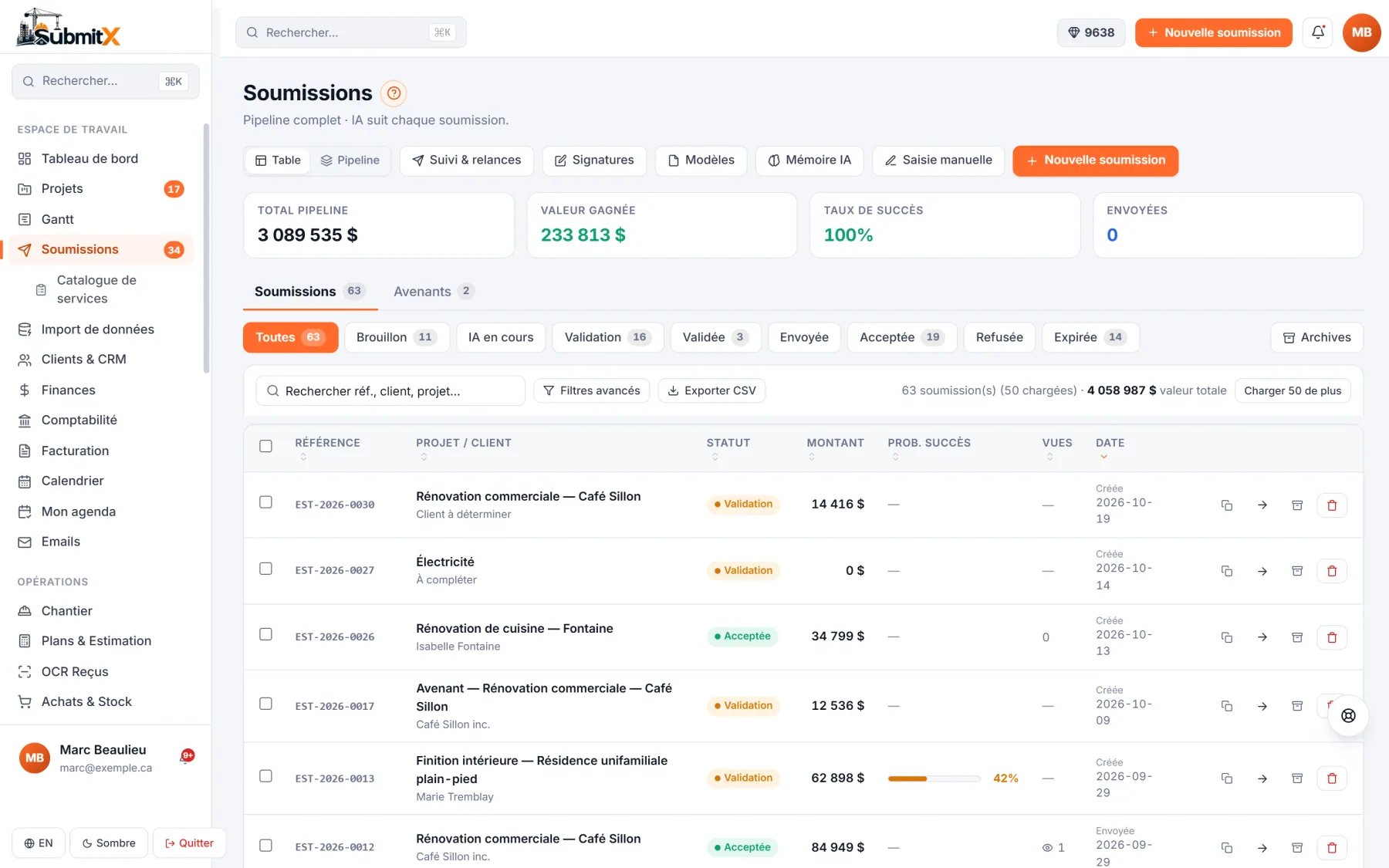Click the réf., client, projet search field
Image resolution: width=1389 pixels, height=868 pixels.
pyautogui.click(x=390, y=390)
